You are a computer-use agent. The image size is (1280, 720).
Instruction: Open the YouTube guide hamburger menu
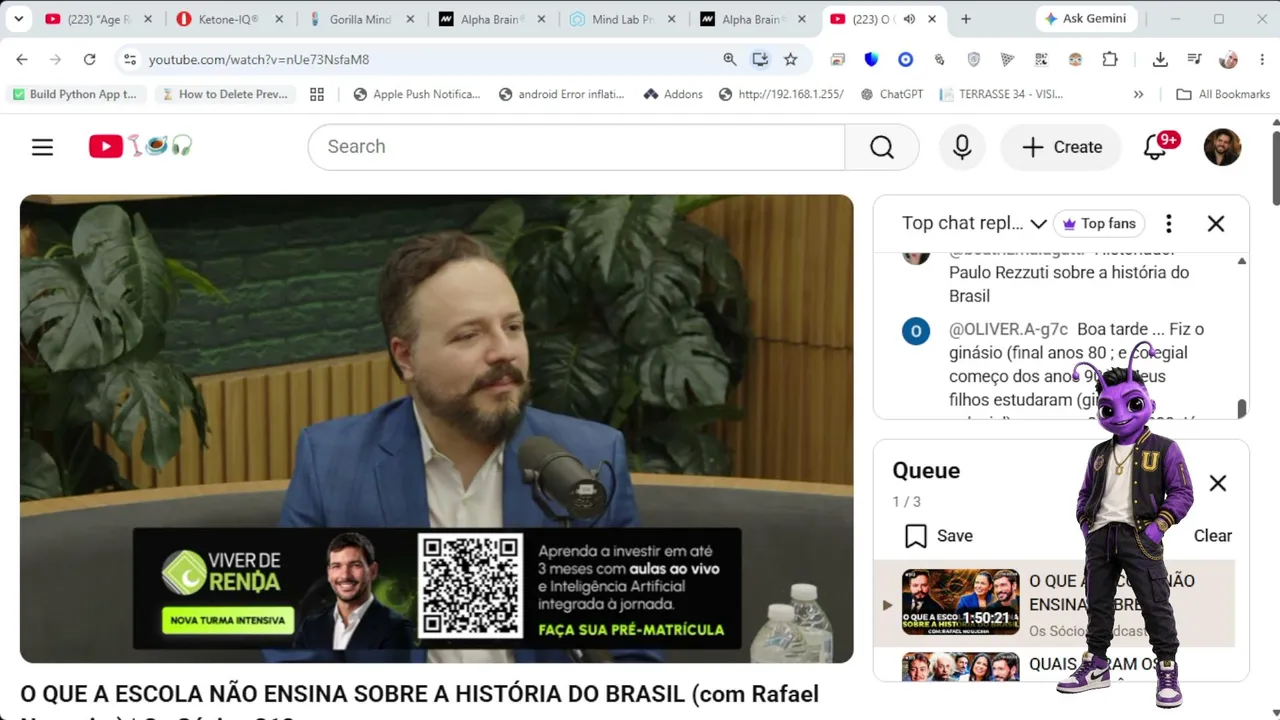(x=42, y=147)
